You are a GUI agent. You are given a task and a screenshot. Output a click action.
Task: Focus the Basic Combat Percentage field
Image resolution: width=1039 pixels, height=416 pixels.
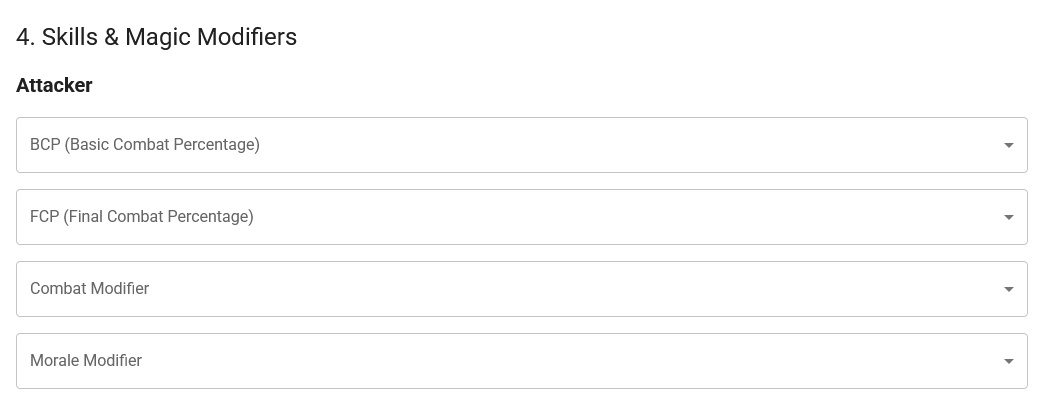pyautogui.click(x=520, y=145)
